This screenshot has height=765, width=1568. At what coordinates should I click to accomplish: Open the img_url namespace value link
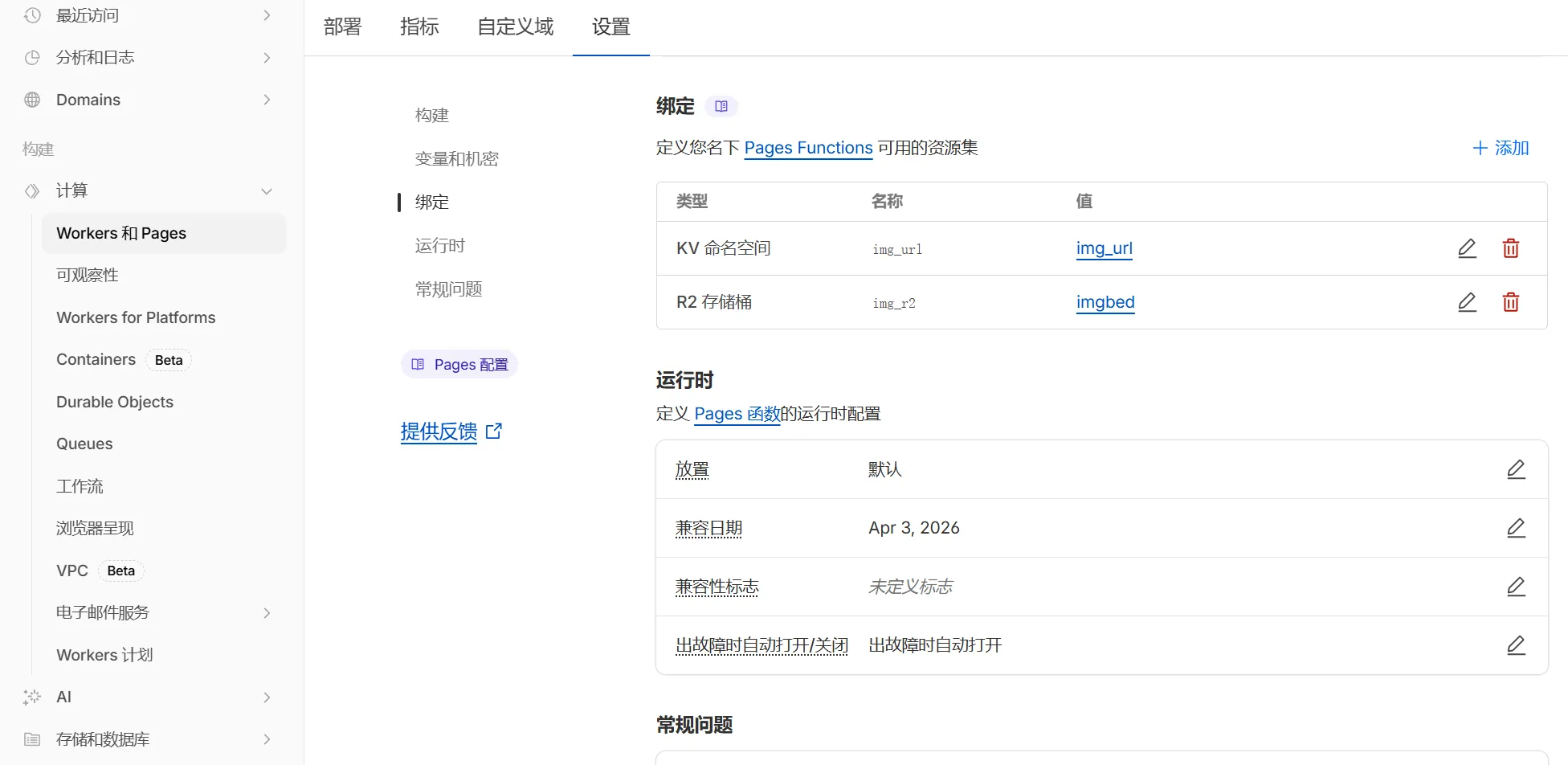coord(1105,248)
